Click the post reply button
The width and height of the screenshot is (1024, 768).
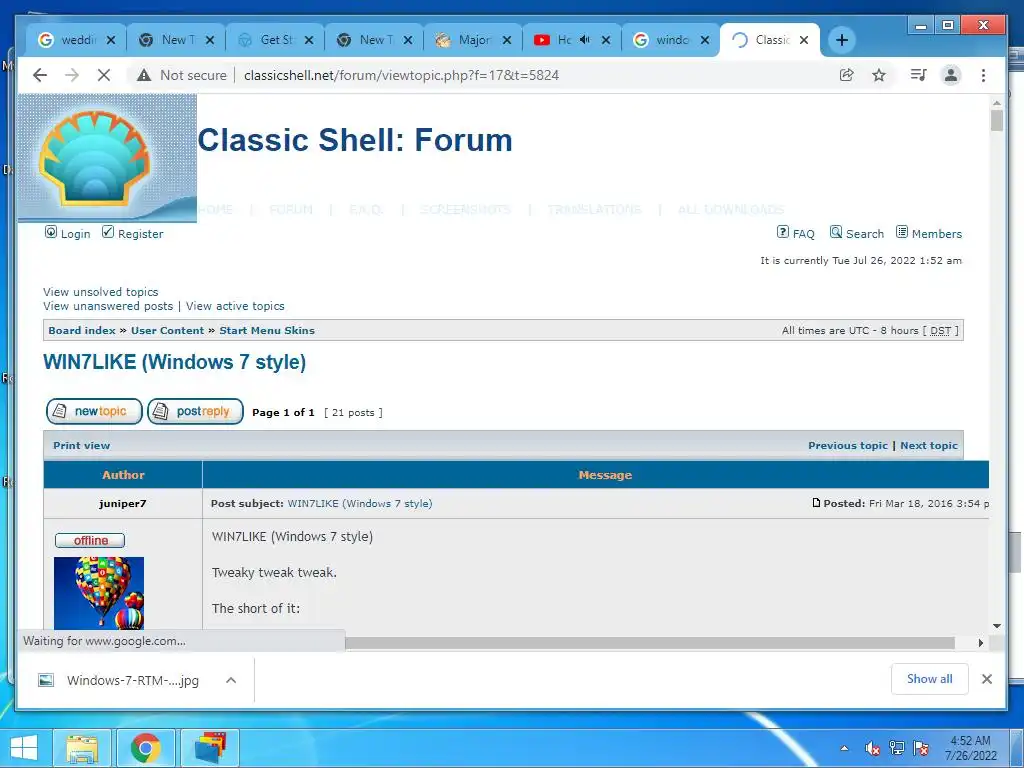(x=195, y=411)
